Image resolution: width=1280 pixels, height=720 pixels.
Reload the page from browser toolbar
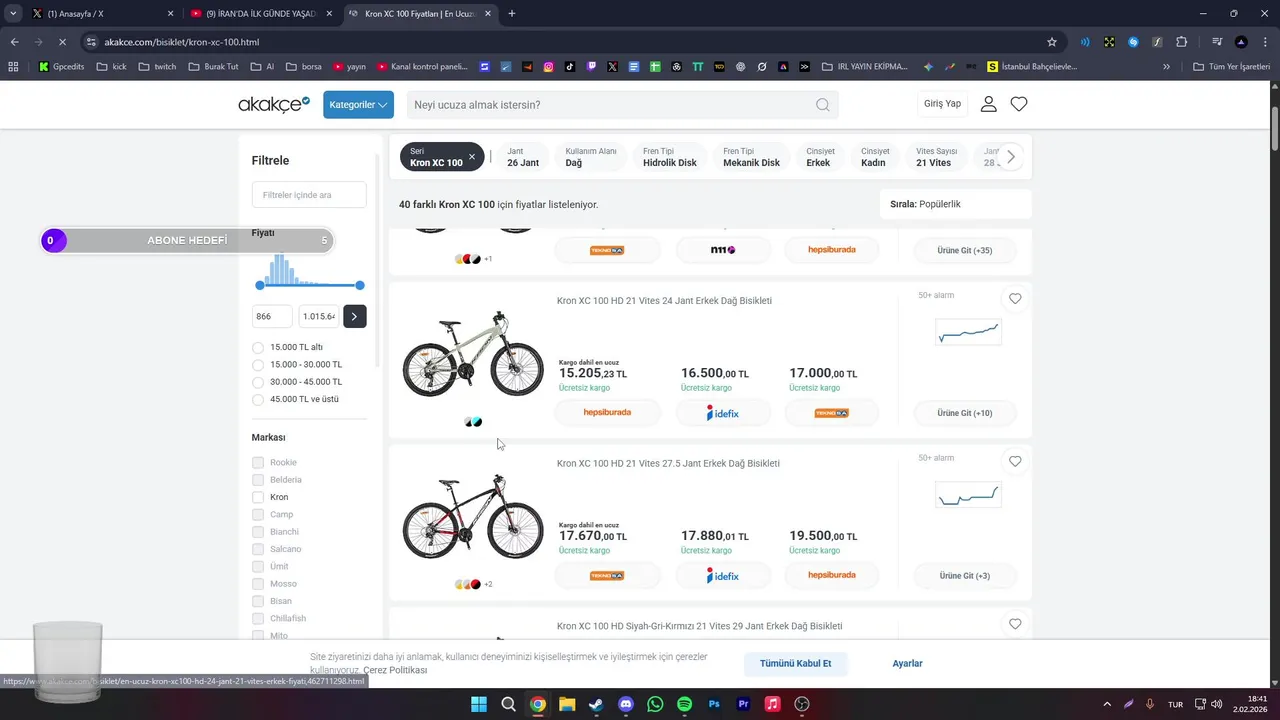pyautogui.click(x=62, y=42)
